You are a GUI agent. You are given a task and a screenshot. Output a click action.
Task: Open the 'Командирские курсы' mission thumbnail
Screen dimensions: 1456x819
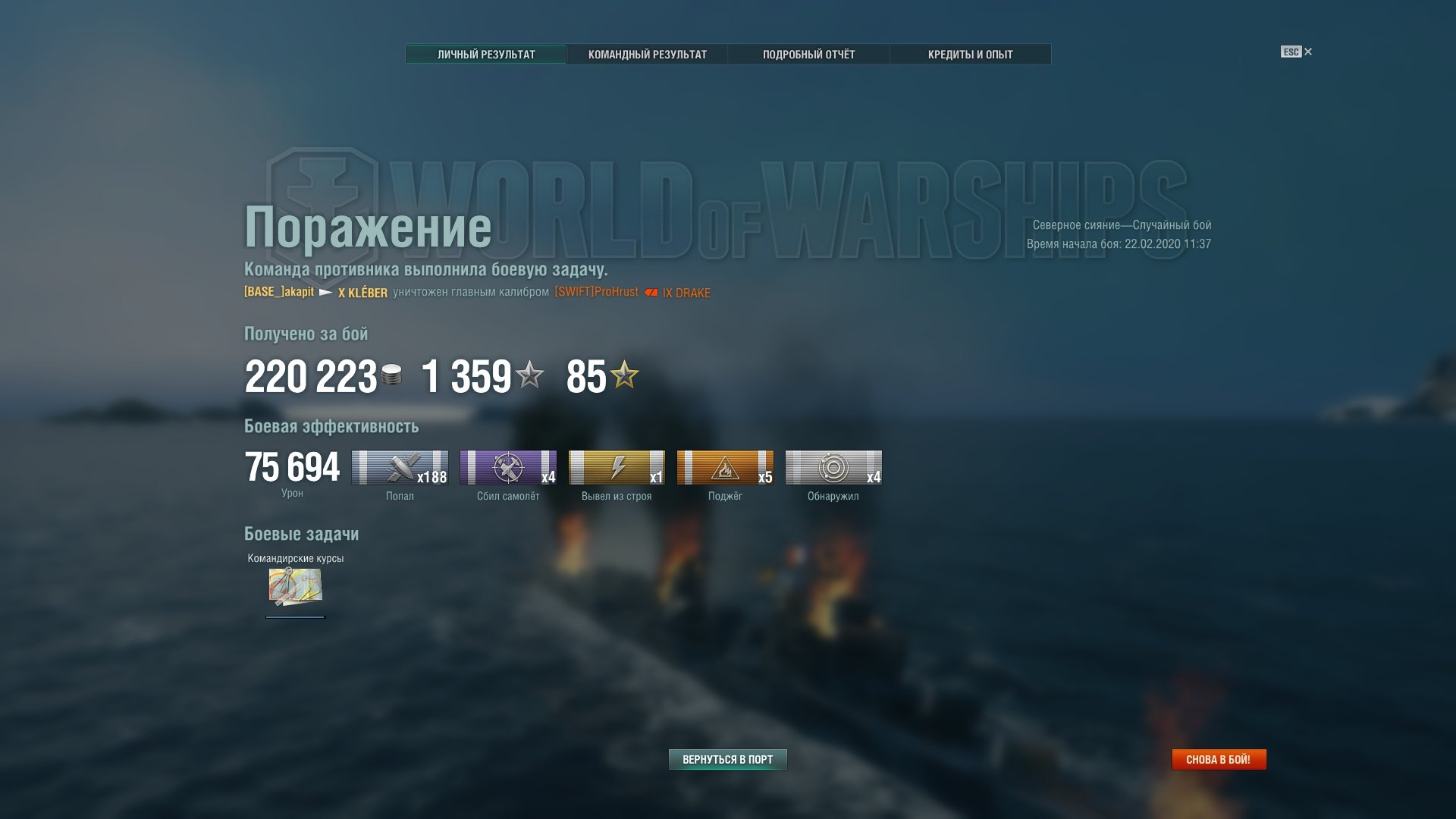click(295, 586)
